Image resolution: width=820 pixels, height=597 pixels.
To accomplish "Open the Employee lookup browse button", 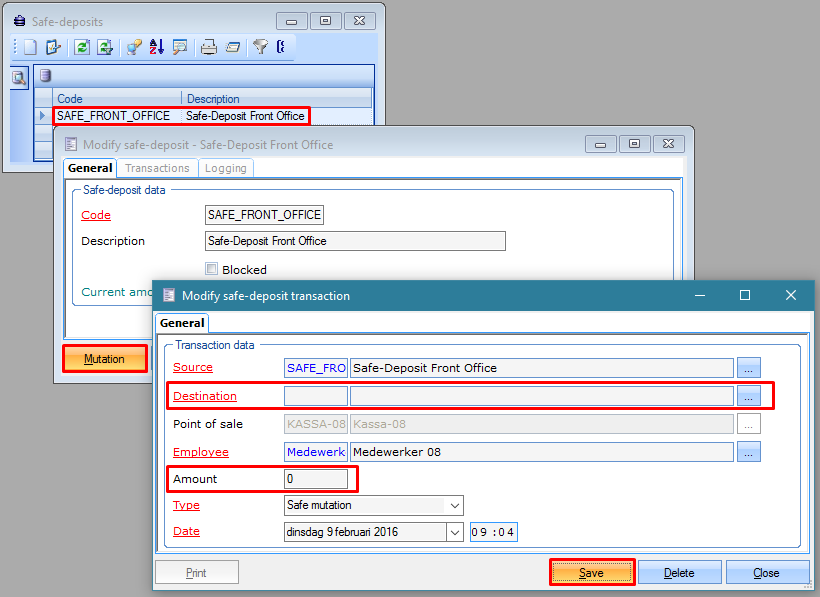I will (x=749, y=452).
